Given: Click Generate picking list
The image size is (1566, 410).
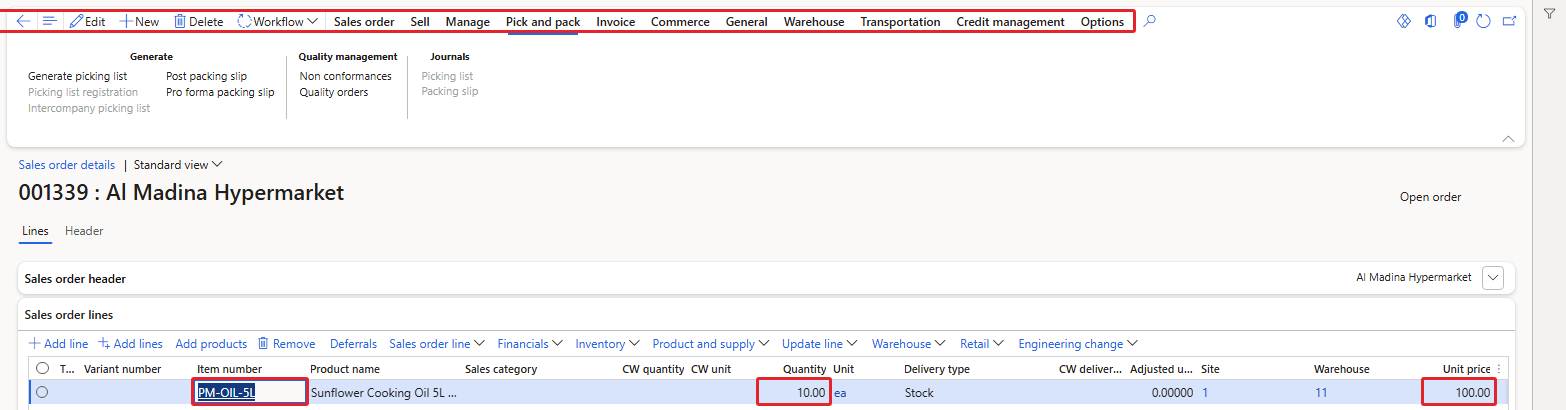Looking at the screenshot, I should [77, 76].
